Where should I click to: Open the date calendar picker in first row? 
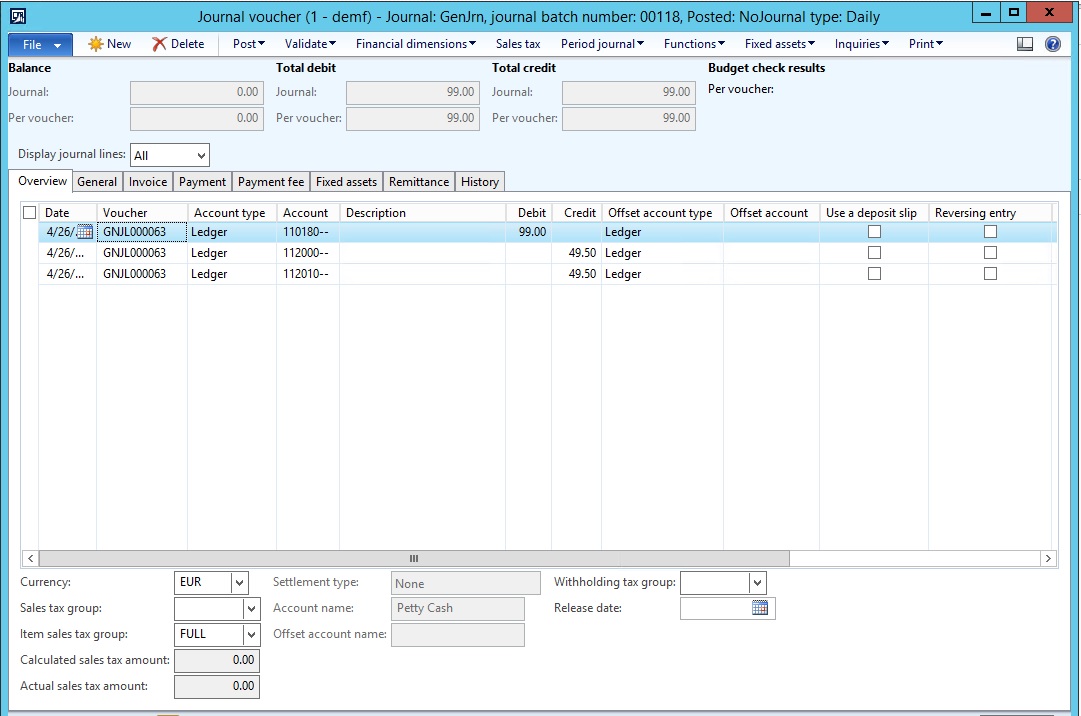[x=84, y=232]
